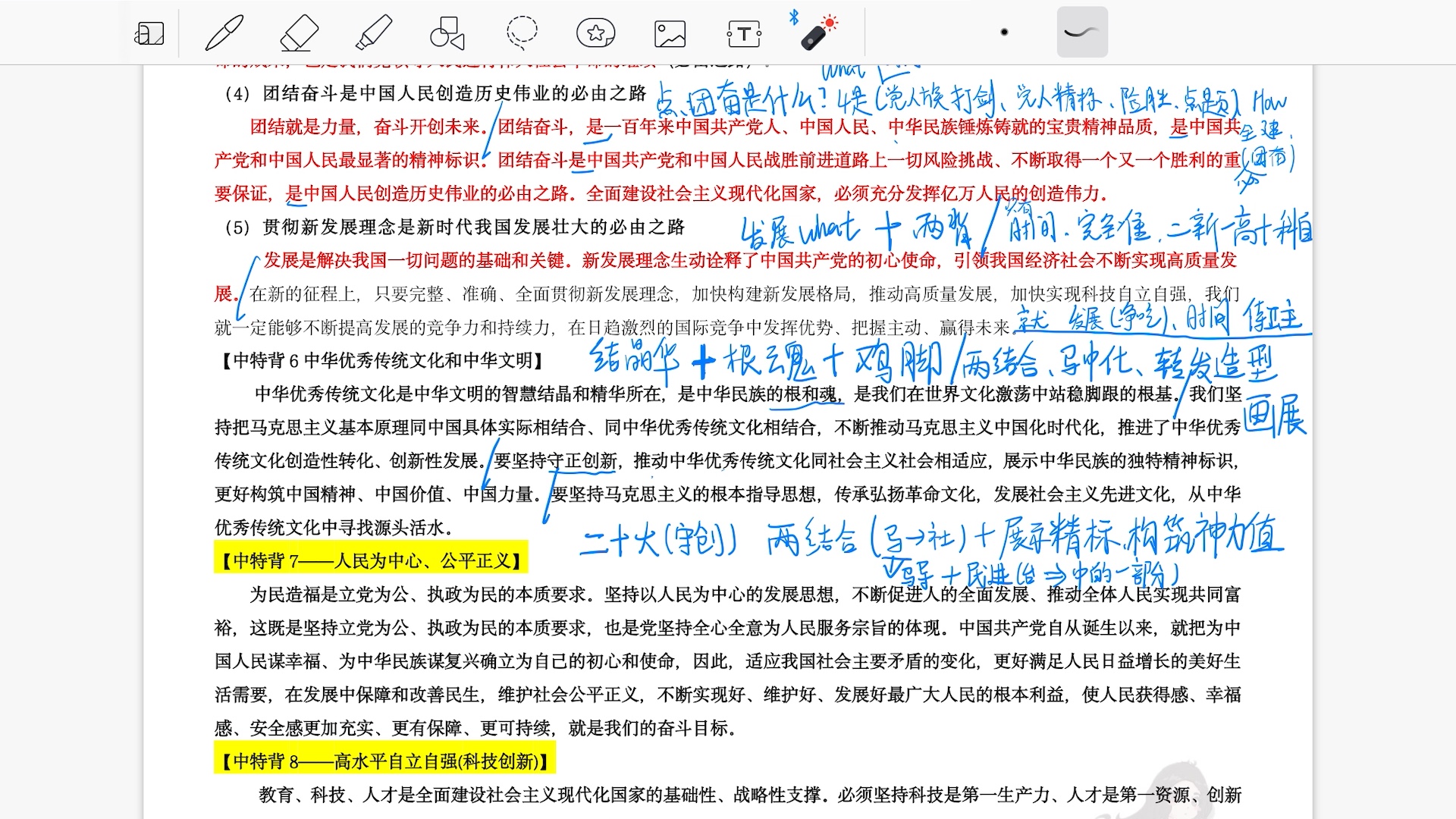Image resolution: width=1456 pixels, height=819 pixels.
Task: Click the line starting 教育、科技、人才是全面建设
Action: click(750, 795)
